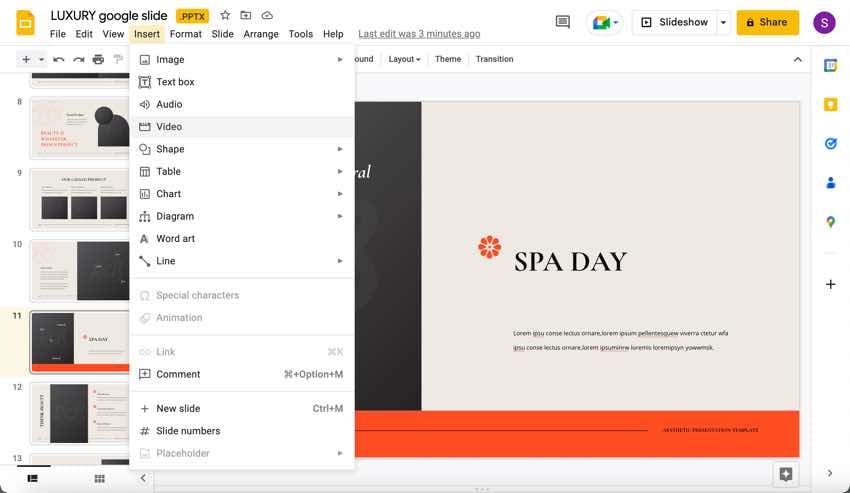850x493 pixels.
Task: Hide the menus with the up chevron
Action: click(x=797, y=60)
